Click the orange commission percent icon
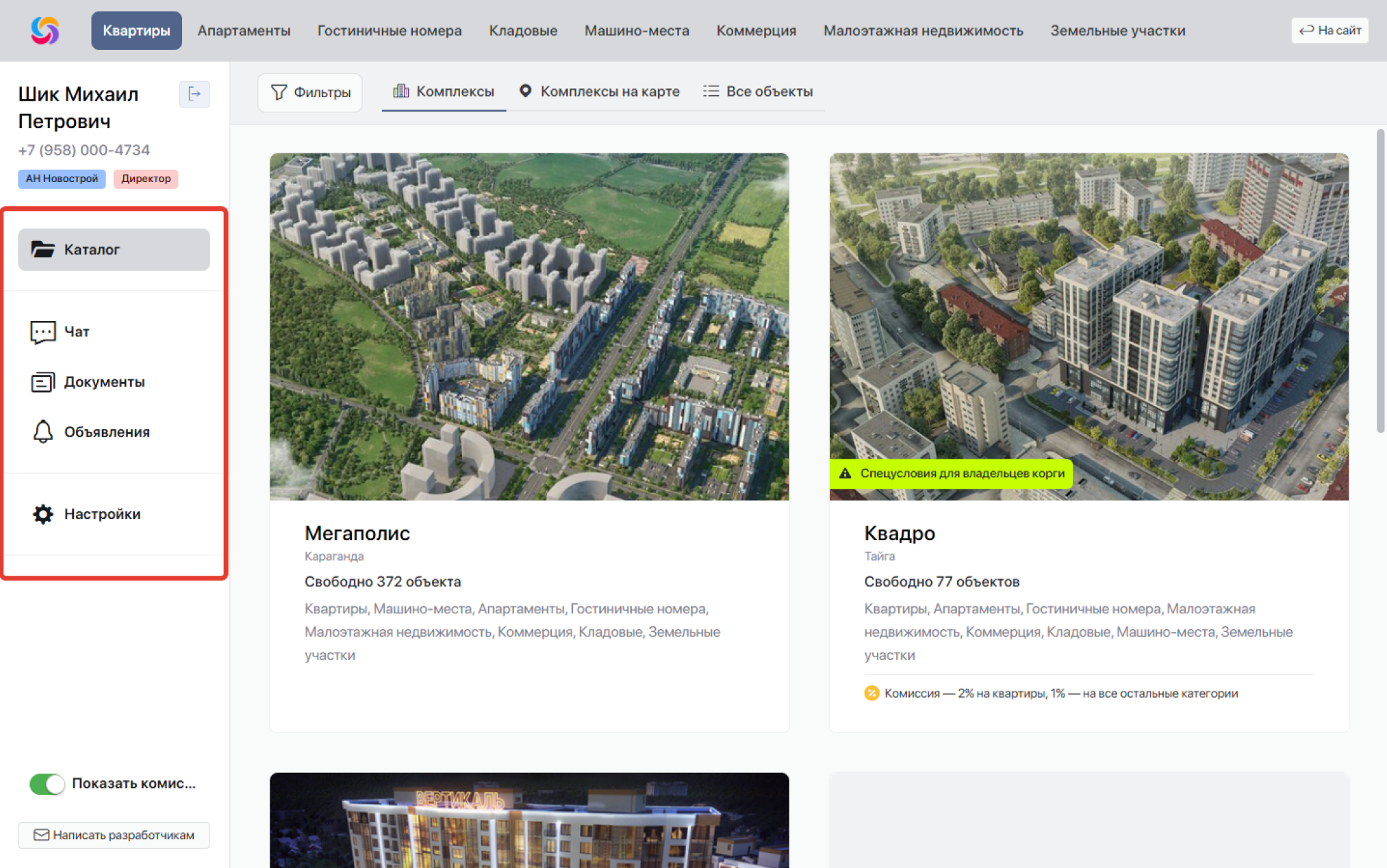 871,693
